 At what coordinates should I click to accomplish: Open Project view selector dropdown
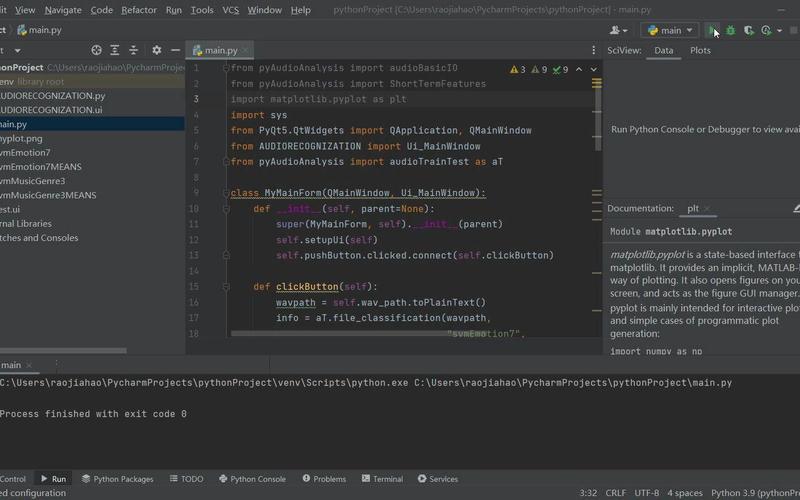[17, 51]
